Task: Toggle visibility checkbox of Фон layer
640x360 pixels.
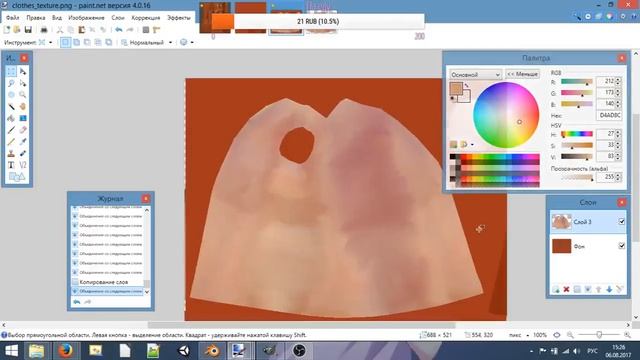Action: pyautogui.click(x=621, y=246)
